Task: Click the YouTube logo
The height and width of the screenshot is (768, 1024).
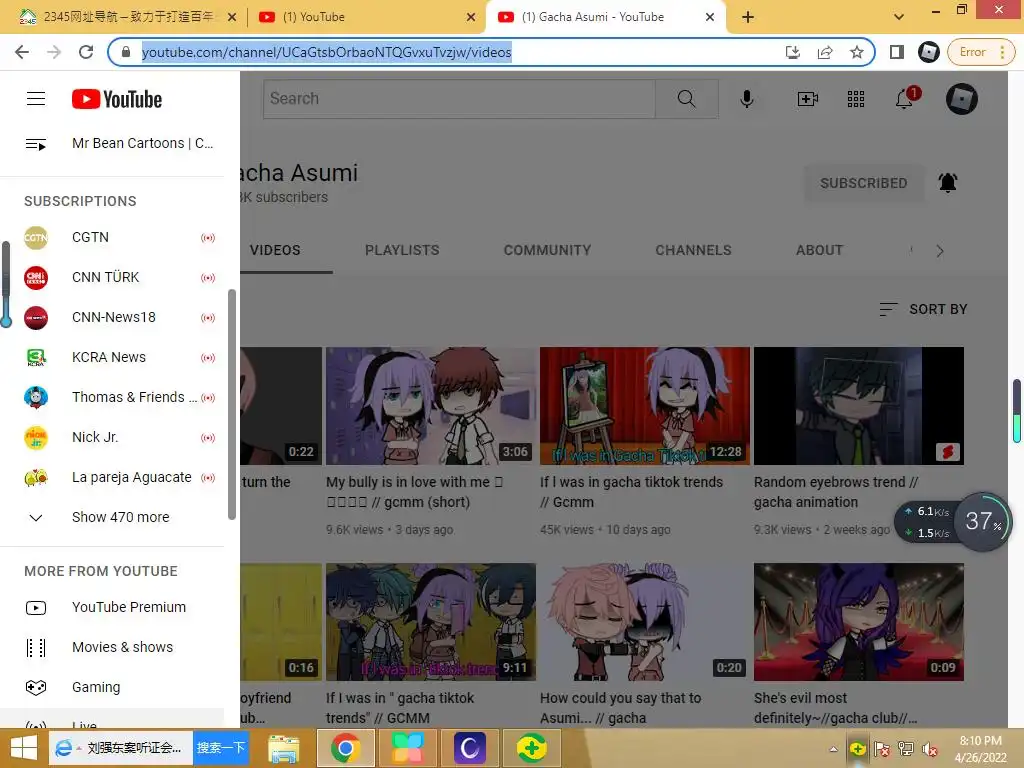Action: [117, 99]
